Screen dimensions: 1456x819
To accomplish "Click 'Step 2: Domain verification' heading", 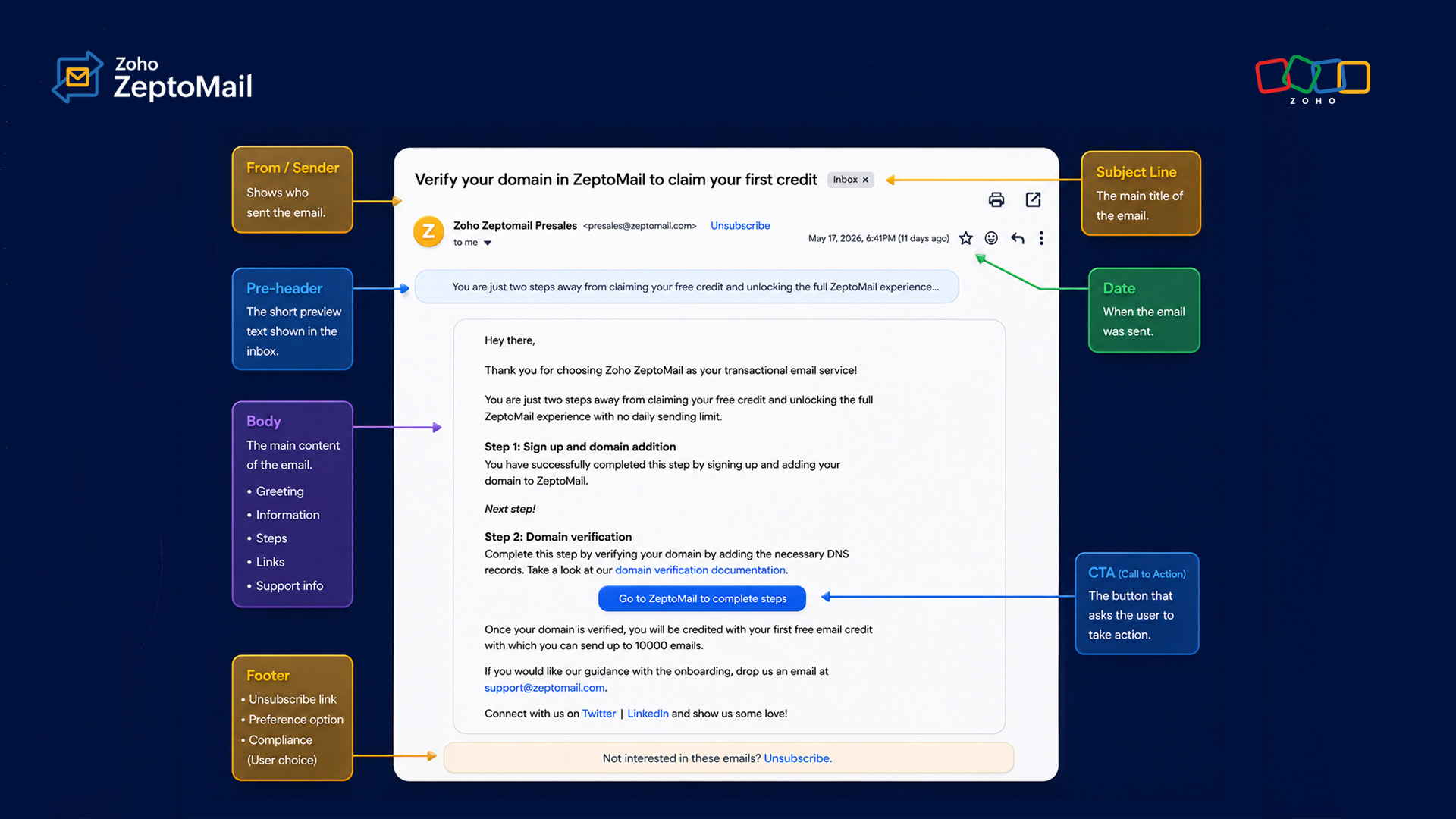I will point(558,537).
